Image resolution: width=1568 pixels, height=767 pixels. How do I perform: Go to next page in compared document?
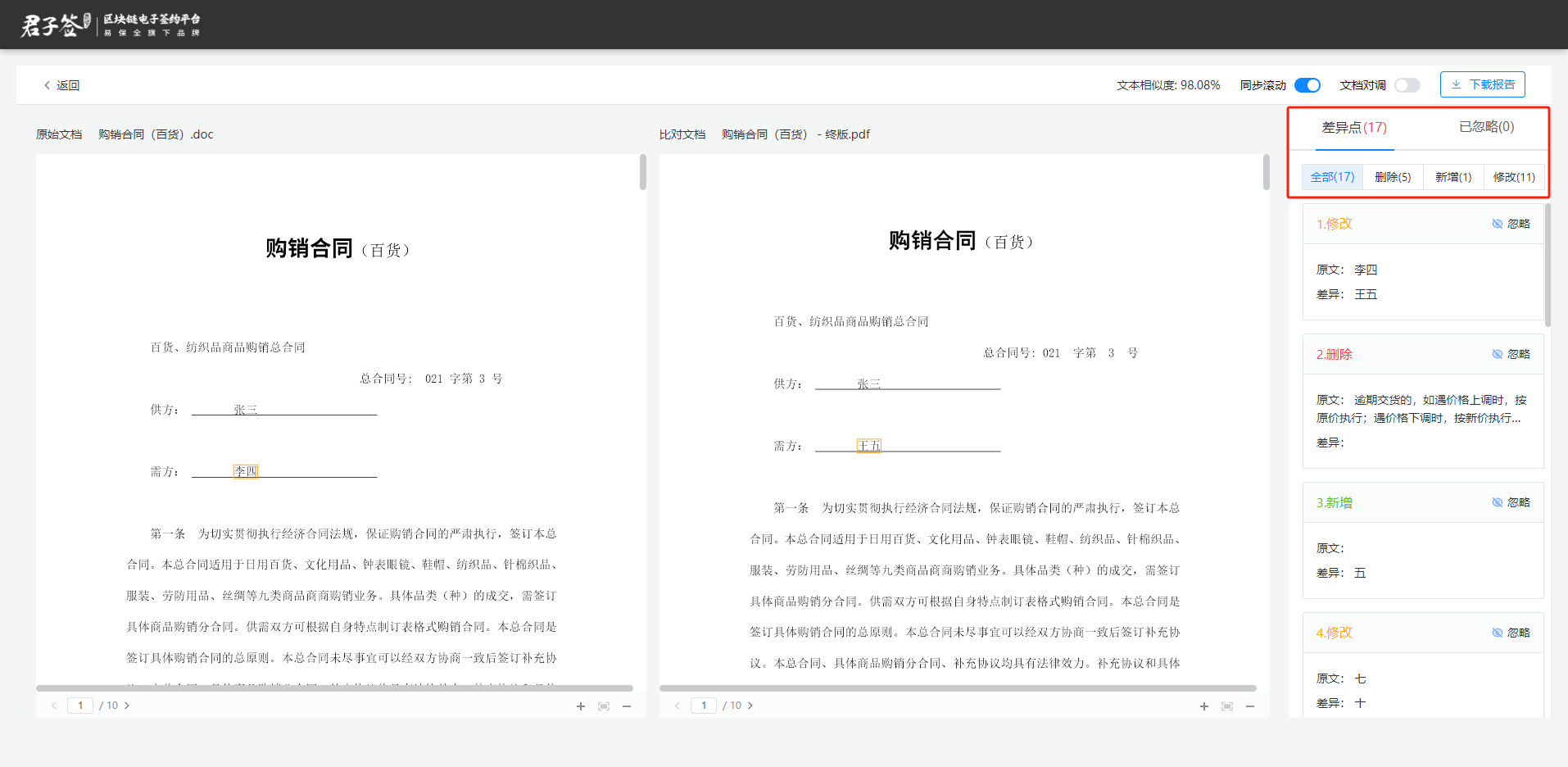[x=750, y=706]
